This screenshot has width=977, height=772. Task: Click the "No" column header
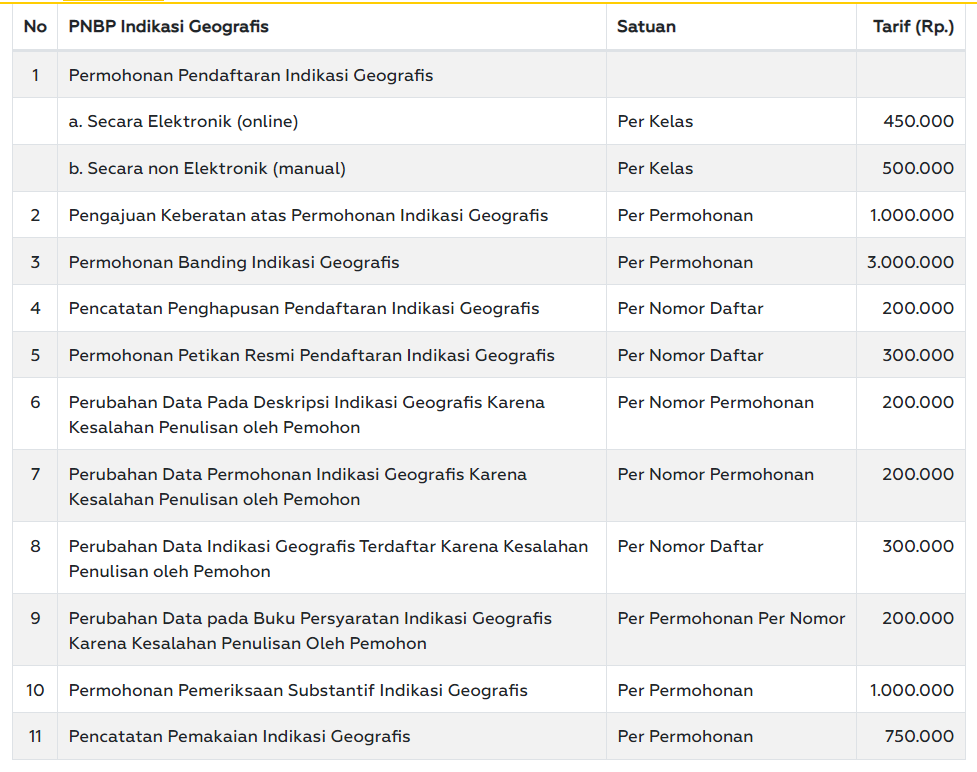[35, 27]
